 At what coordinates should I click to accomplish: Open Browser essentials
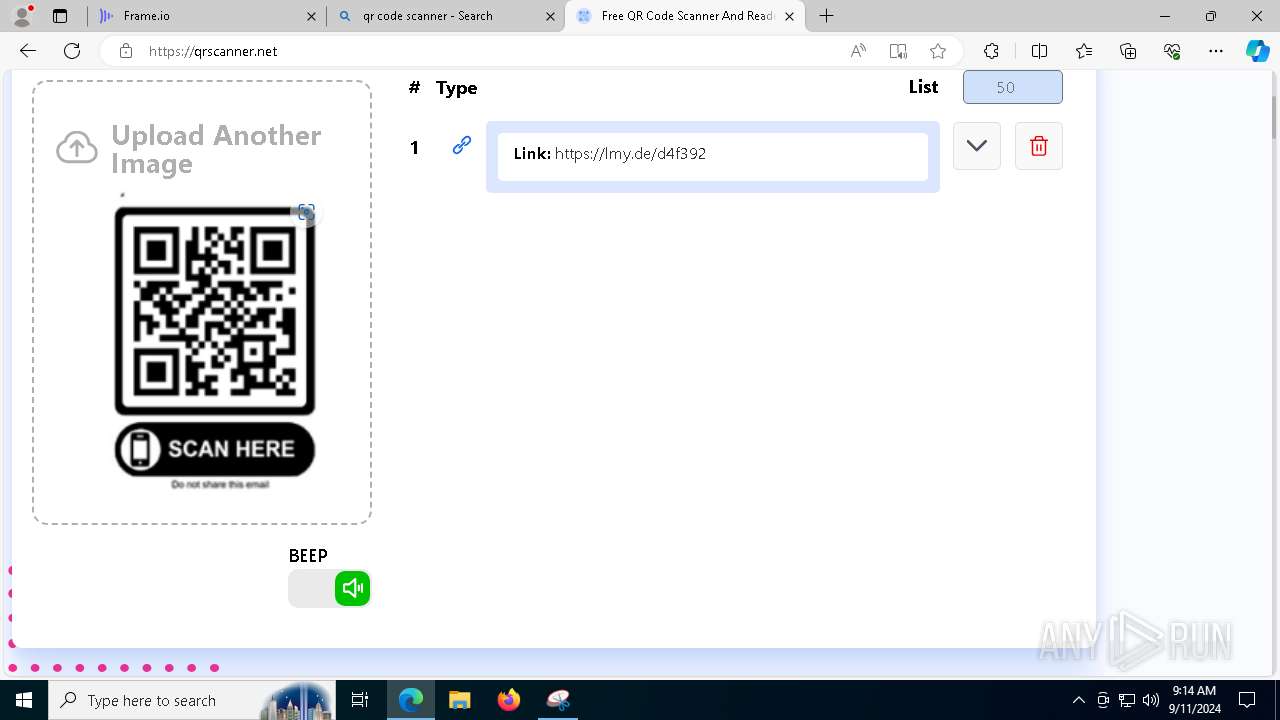[x=1172, y=51]
